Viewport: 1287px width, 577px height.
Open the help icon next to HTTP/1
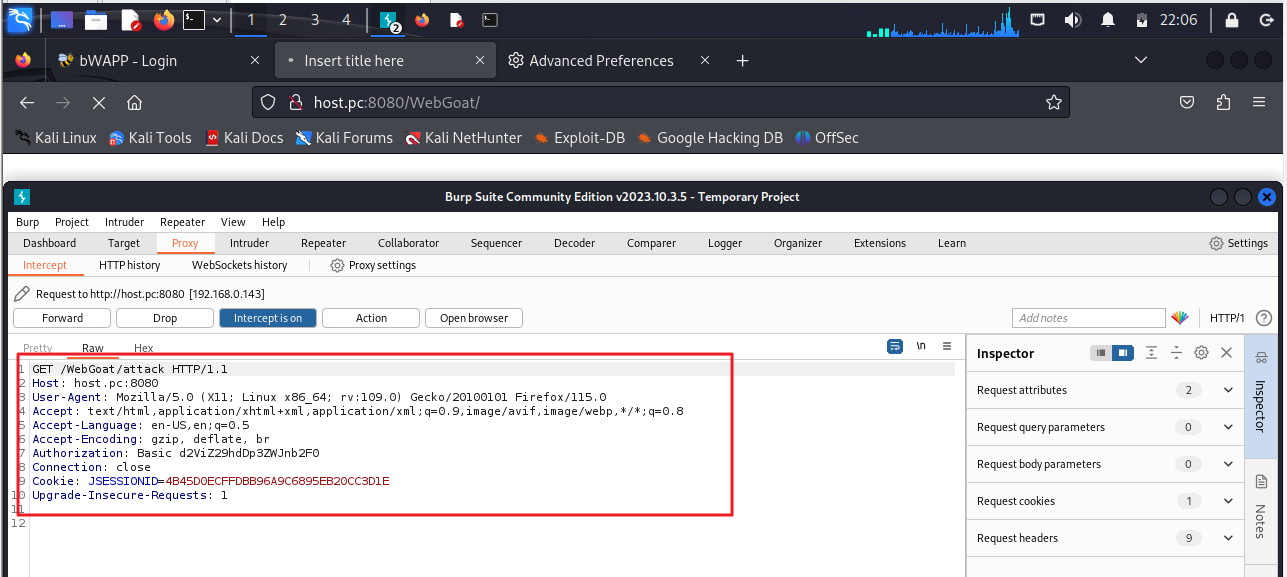point(1264,318)
